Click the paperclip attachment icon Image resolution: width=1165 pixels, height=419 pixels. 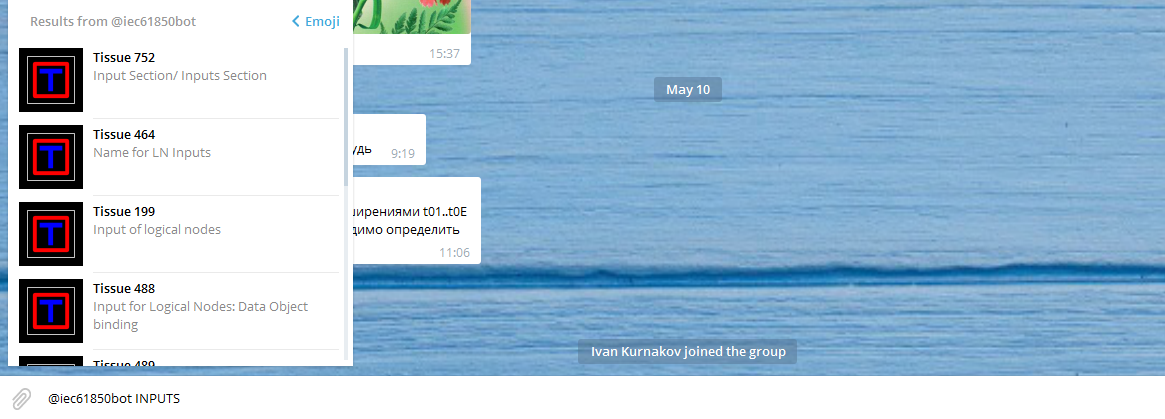point(22,399)
